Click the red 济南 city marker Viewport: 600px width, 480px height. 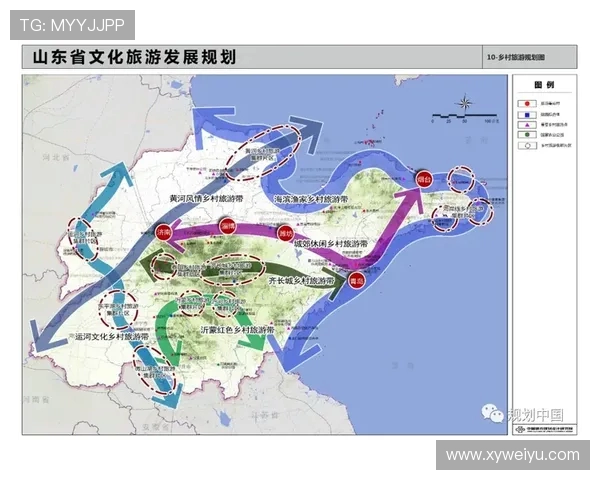(x=164, y=231)
